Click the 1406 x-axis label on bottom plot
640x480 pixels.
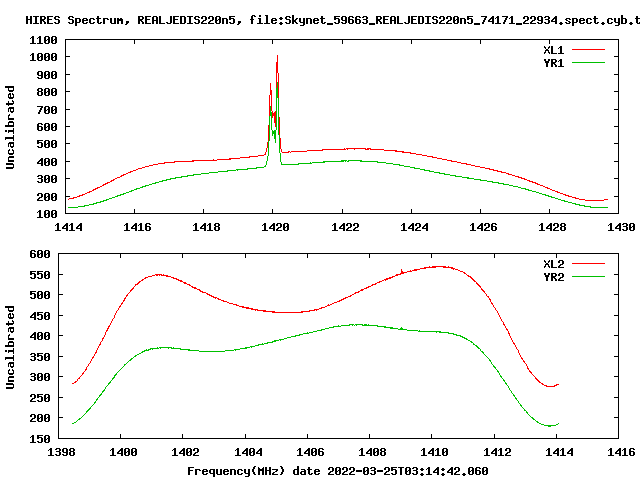pos(310,452)
